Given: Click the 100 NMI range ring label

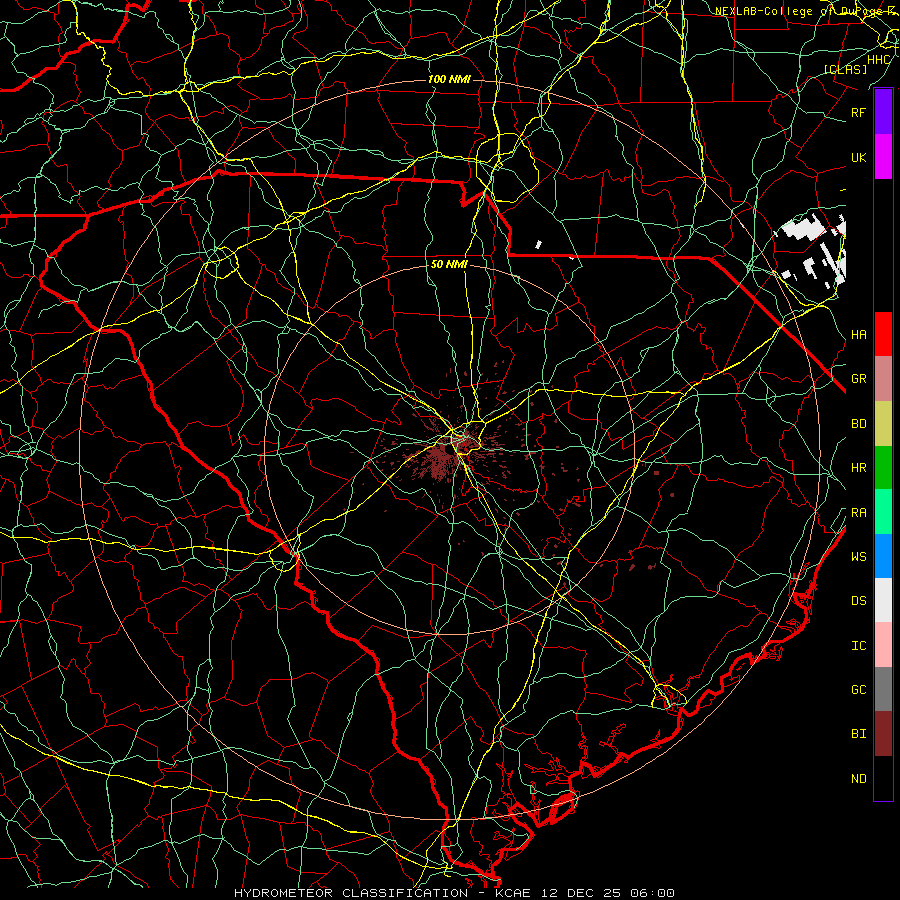Looking at the screenshot, I should (449, 79).
